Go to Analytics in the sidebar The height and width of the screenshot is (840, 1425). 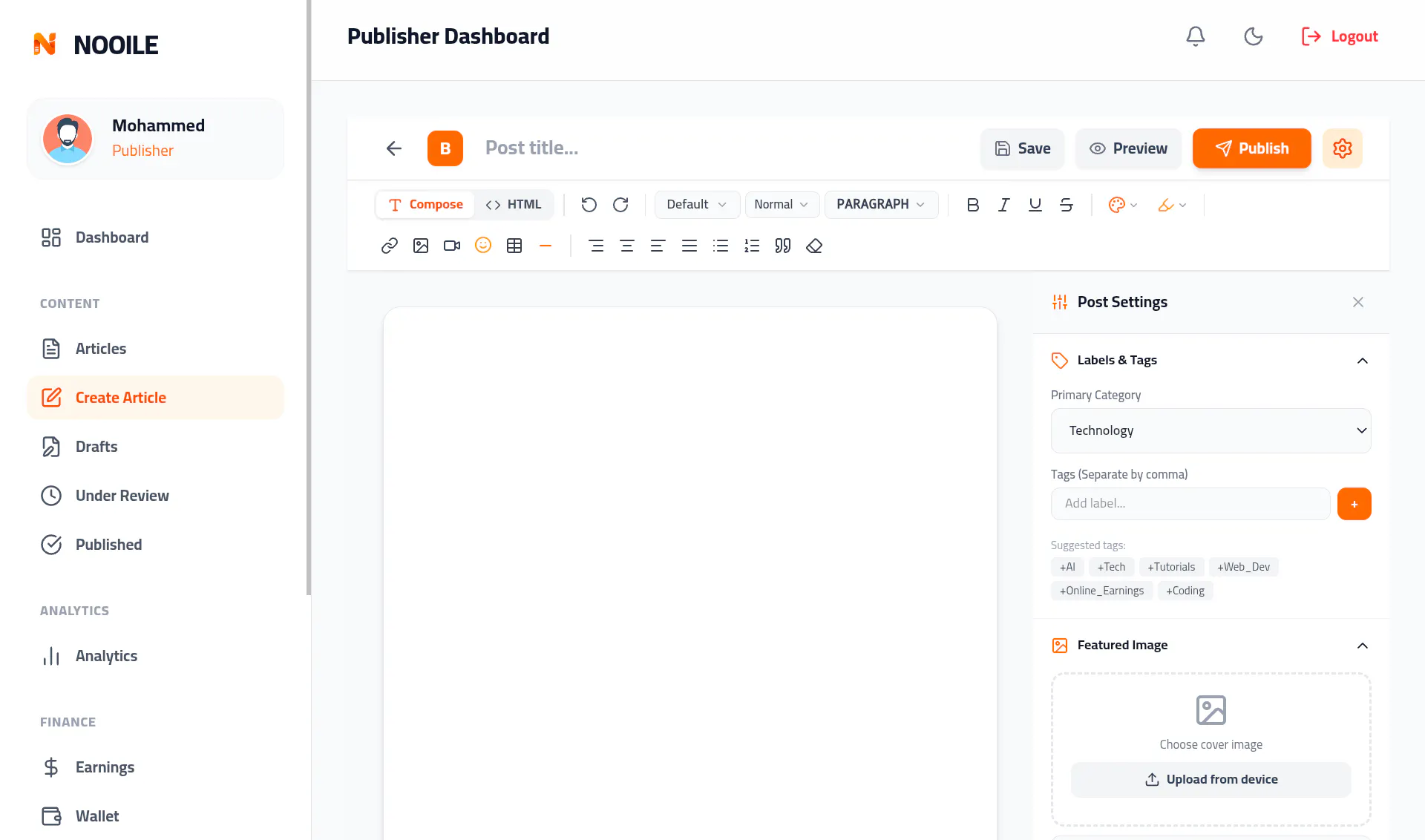155,656
